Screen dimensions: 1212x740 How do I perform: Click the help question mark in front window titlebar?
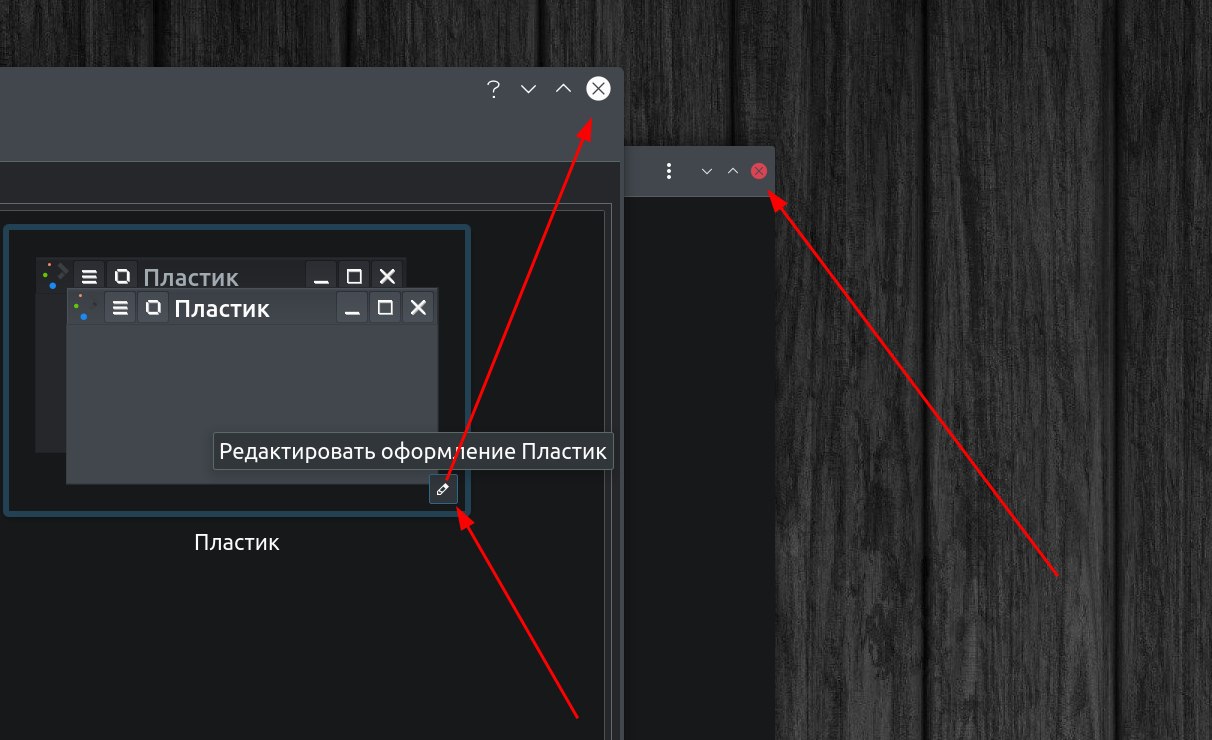[493, 89]
